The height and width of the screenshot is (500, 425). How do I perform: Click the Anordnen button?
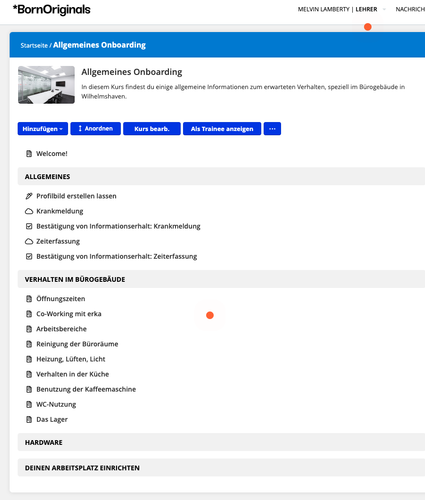[x=96, y=129]
